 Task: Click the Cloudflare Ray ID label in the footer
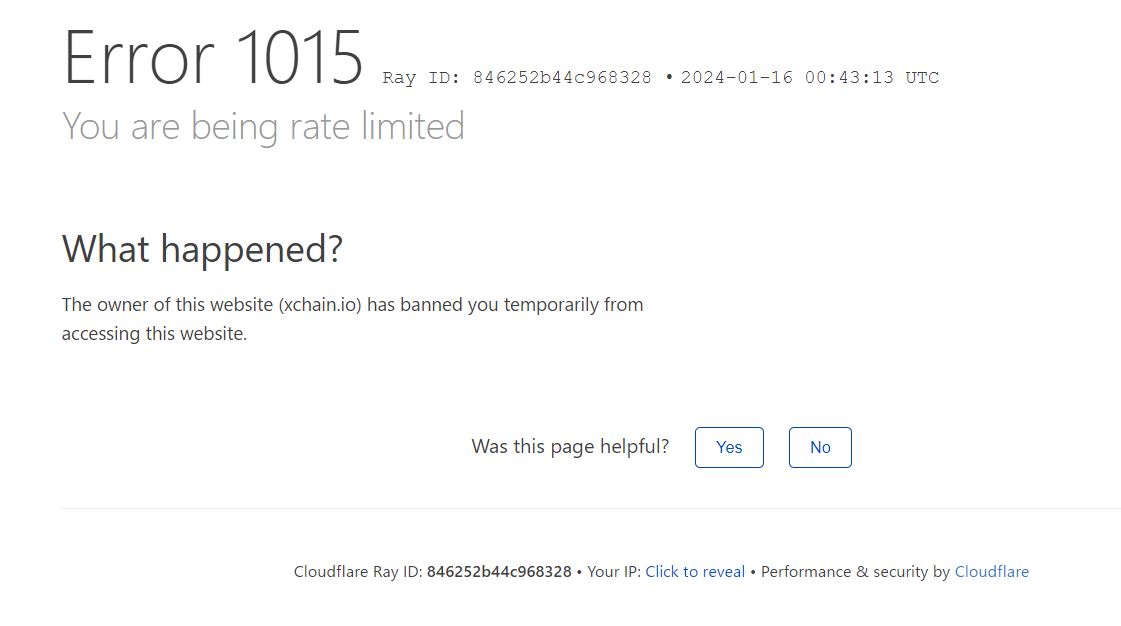pyautogui.click(x=357, y=572)
